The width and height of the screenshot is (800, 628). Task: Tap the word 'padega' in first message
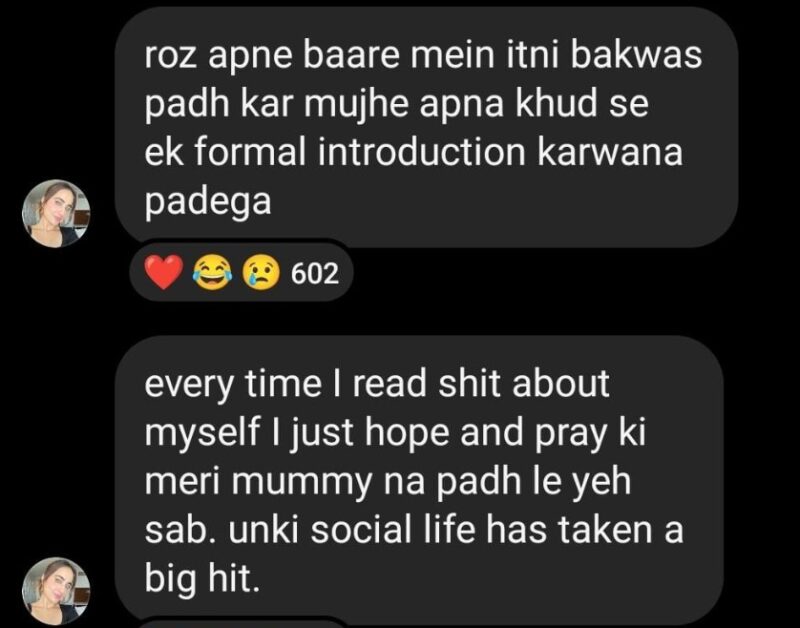[x=208, y=202]
